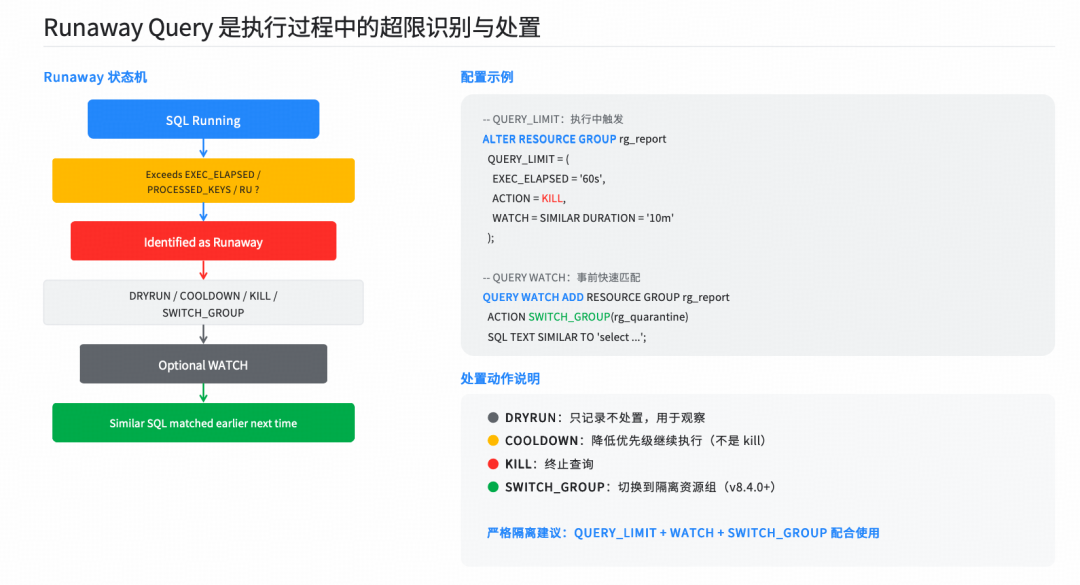Click the red dot beside KILL

coord(493,464)
